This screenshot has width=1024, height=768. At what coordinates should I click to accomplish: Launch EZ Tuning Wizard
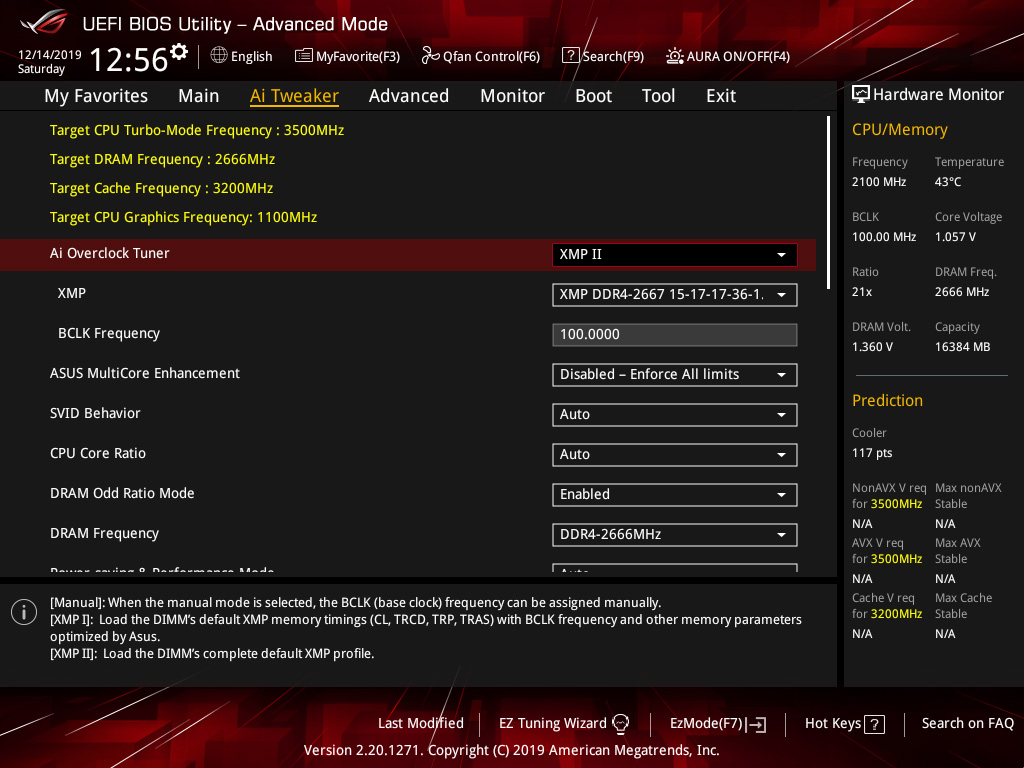point(564,723)
